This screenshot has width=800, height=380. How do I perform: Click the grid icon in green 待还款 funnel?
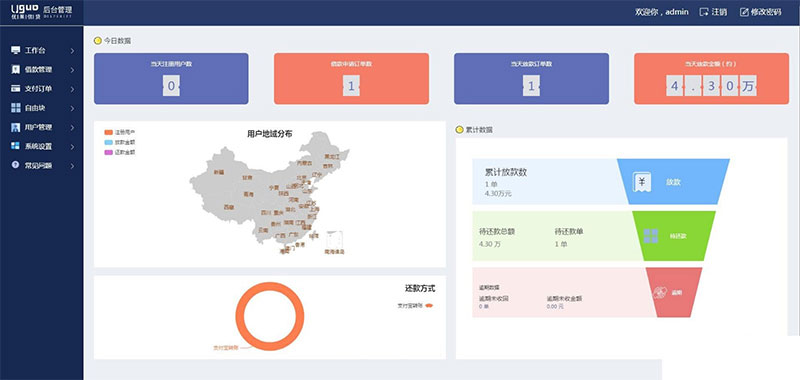pos(651,236)
